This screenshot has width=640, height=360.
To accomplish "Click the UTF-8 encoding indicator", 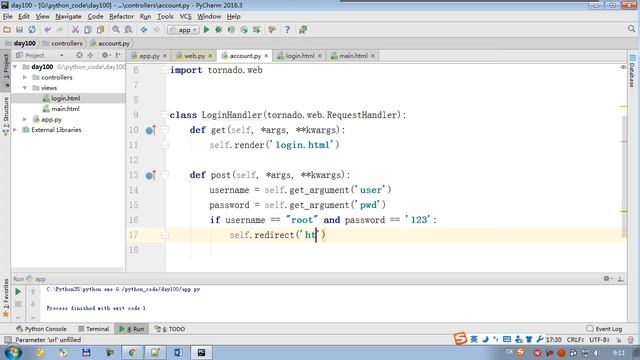I will (599, 340).
